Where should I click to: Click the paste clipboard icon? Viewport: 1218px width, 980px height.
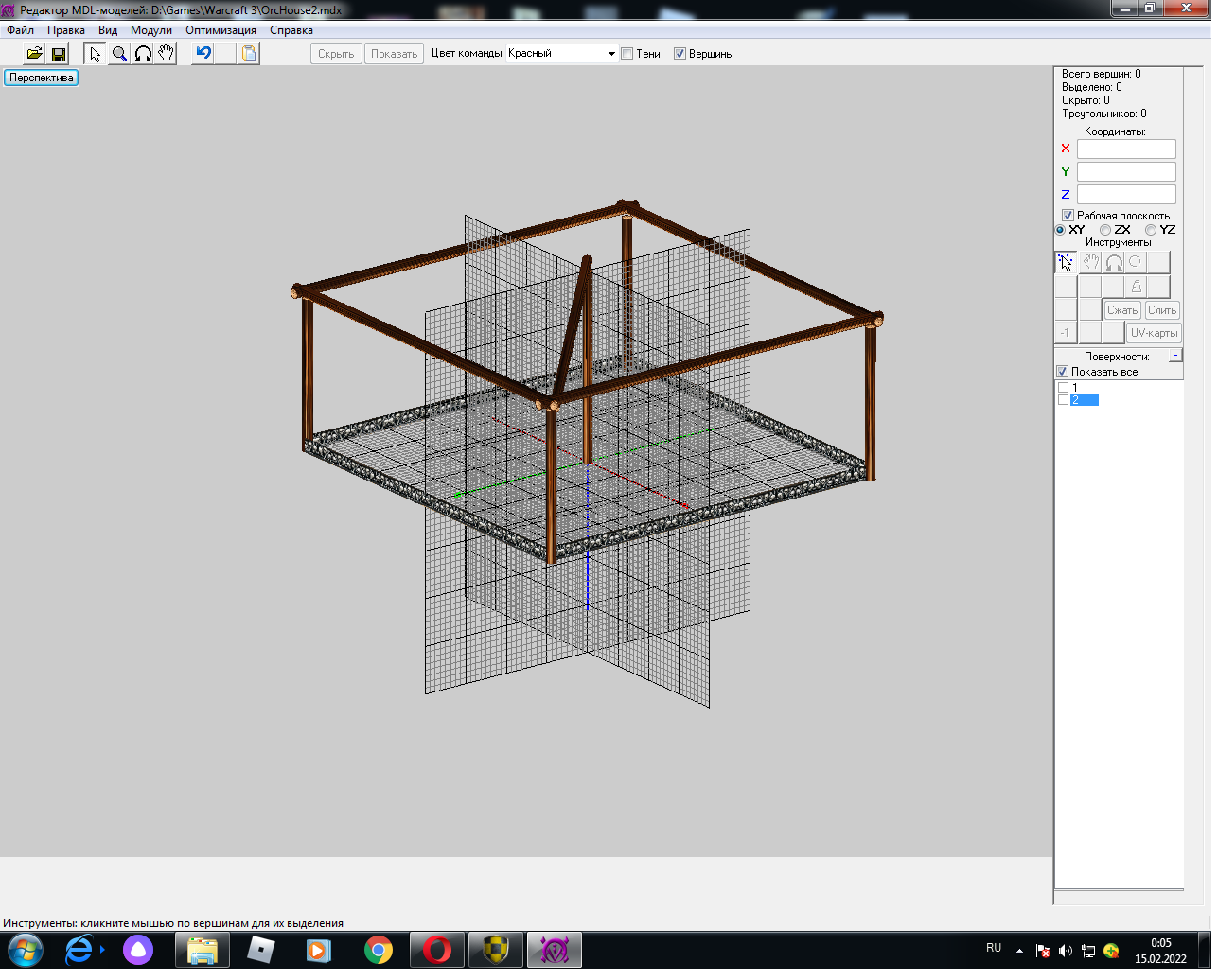pyautogui.click(x=249, y=54)
